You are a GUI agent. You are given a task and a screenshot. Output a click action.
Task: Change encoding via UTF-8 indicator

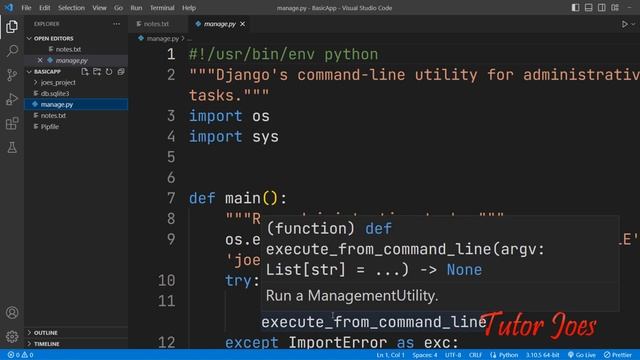tap(453, 355)
